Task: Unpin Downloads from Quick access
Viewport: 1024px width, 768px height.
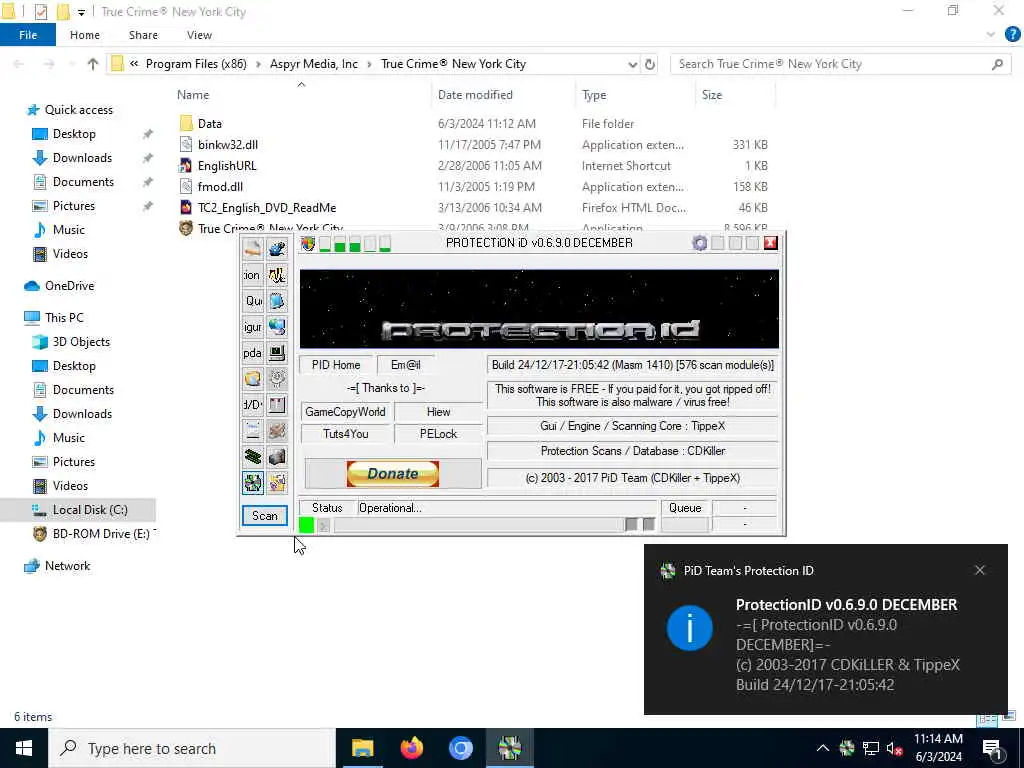Action: [x=148, y=158]
